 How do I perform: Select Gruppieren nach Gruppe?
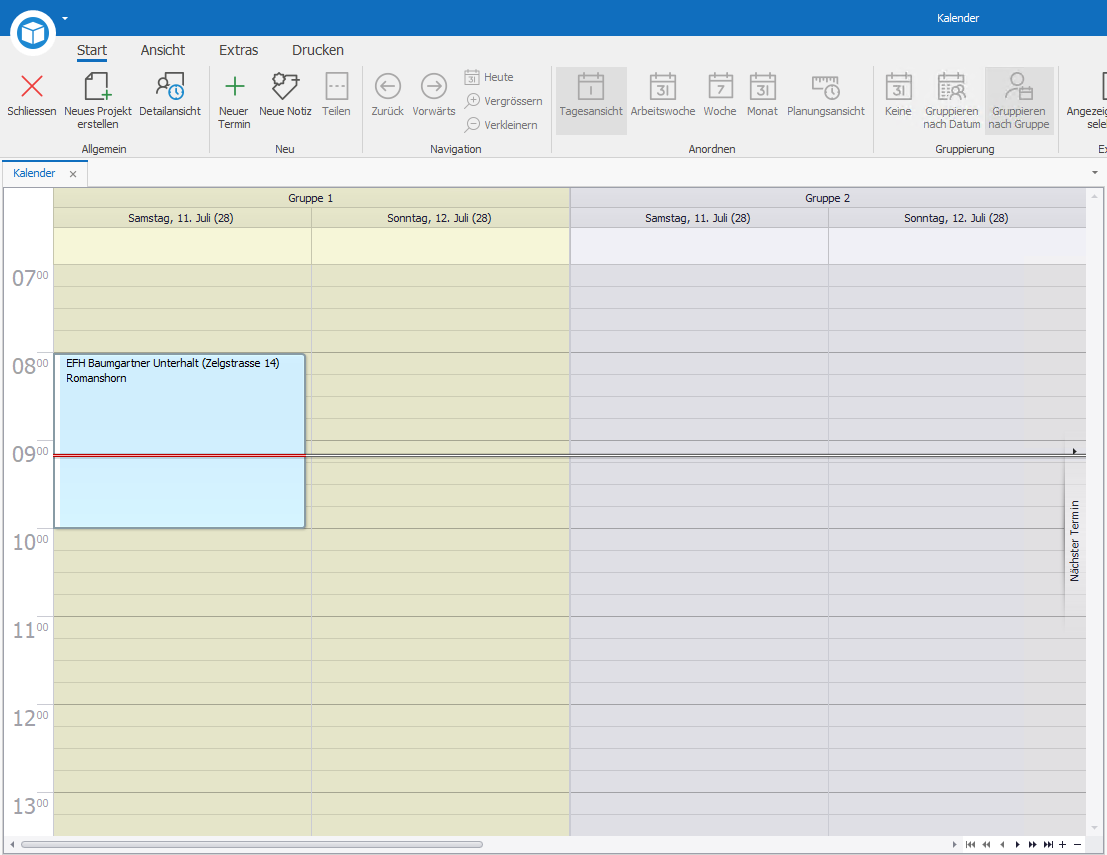click(1019, 100)
